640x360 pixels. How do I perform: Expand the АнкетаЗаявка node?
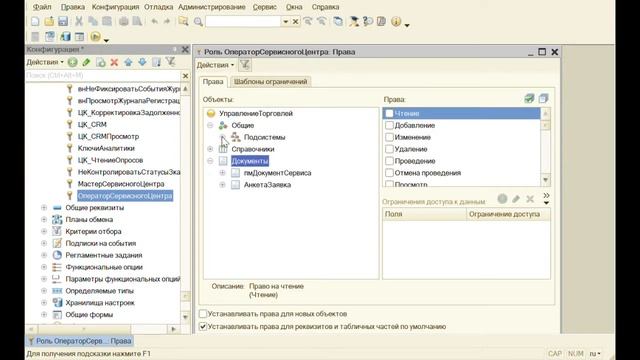tap(222, 184)
